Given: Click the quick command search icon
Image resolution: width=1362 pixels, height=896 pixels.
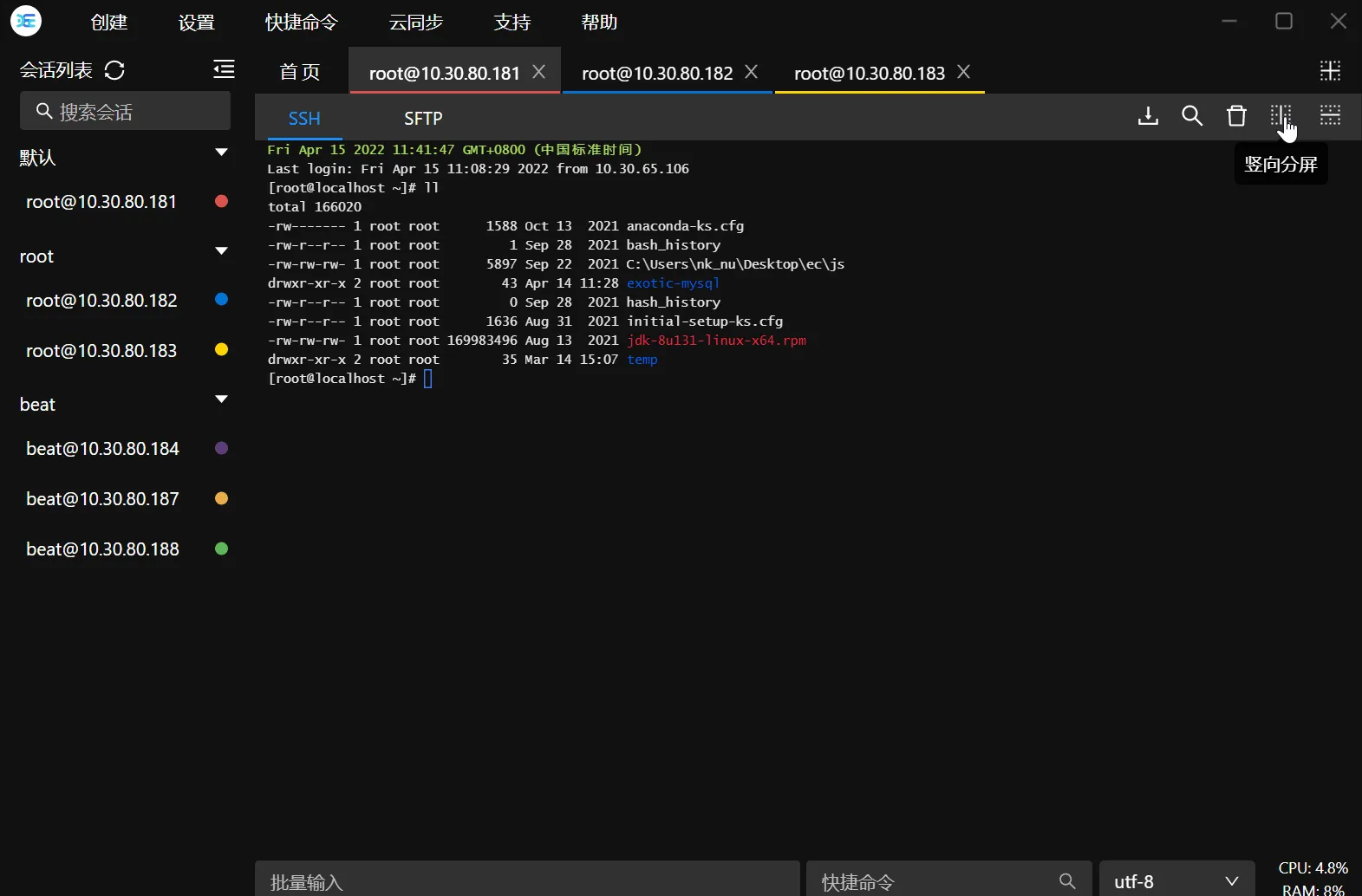Looking at the screenshot, I should [x=1067, y=881].
